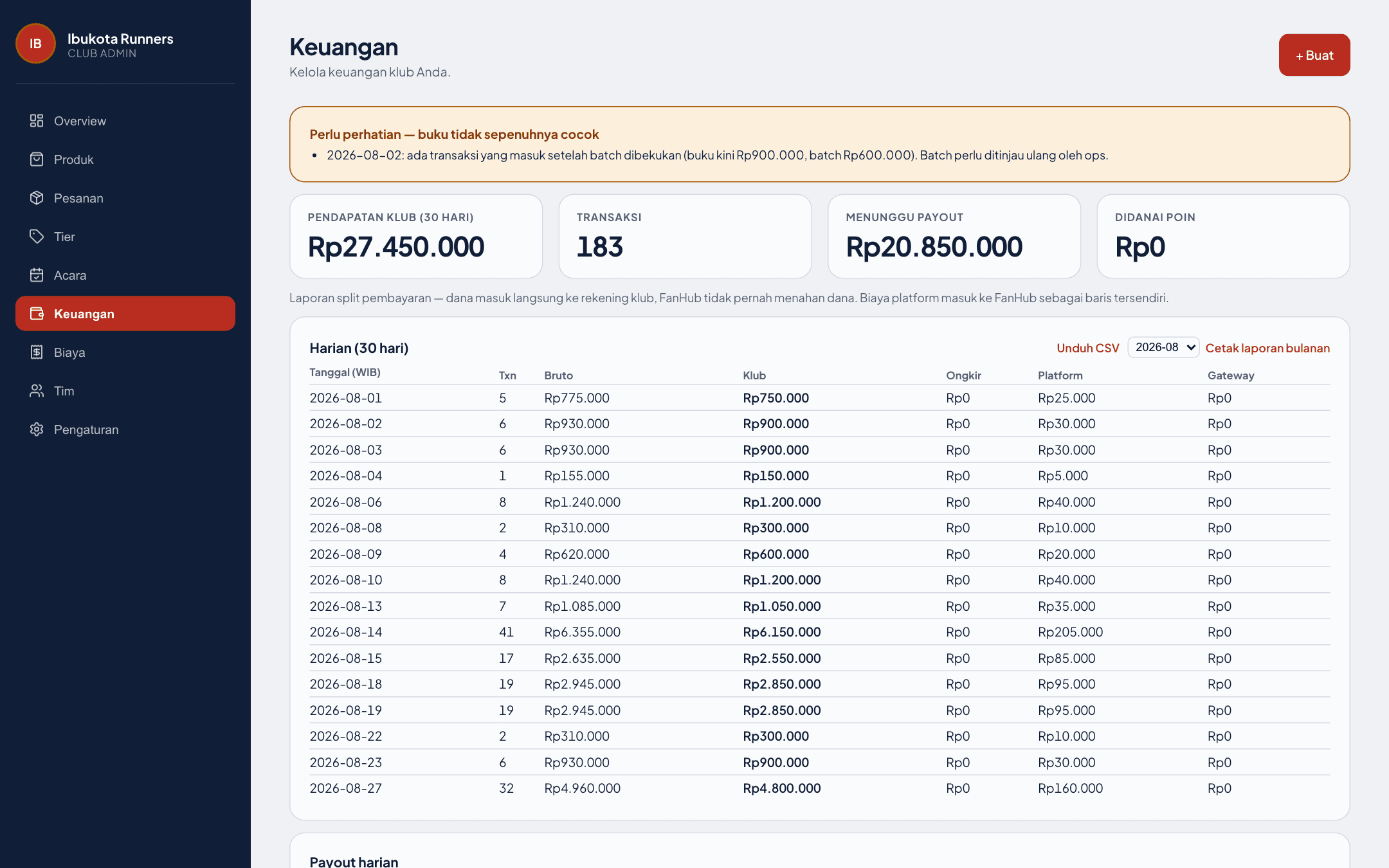The image size is (1389, 868).
Task: Select the Keuangan menu item
Action: pyautogui.click(x=125, y=314)
